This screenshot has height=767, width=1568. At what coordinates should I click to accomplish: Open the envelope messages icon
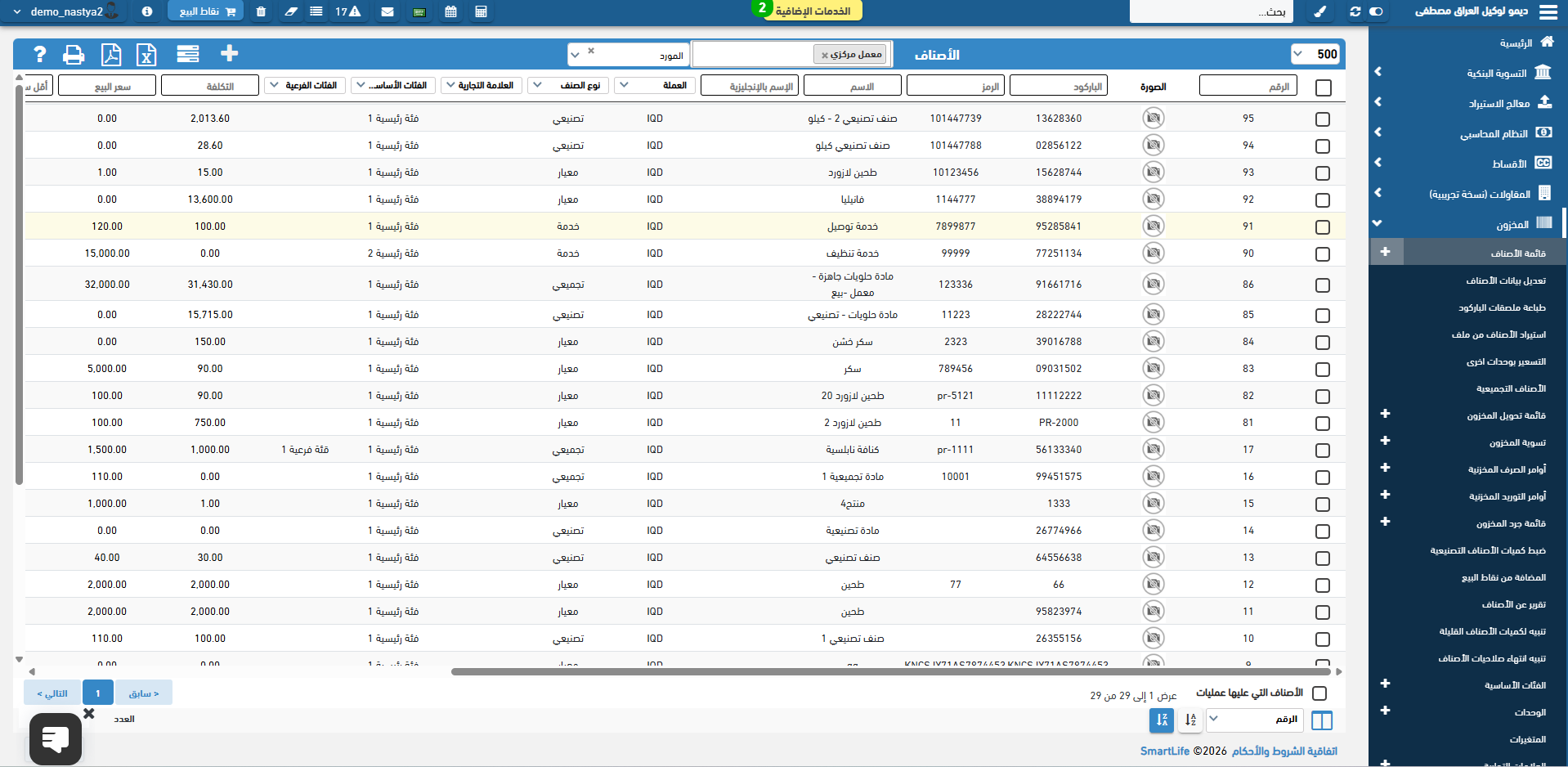tap(388, 11)
